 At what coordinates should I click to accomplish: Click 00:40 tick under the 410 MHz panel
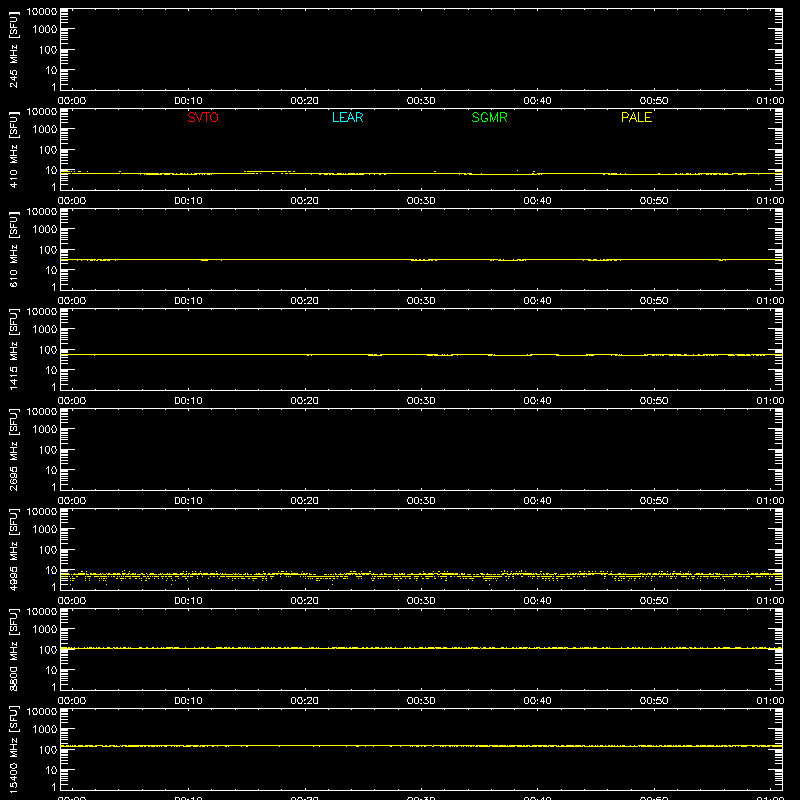tap(537, 201)
